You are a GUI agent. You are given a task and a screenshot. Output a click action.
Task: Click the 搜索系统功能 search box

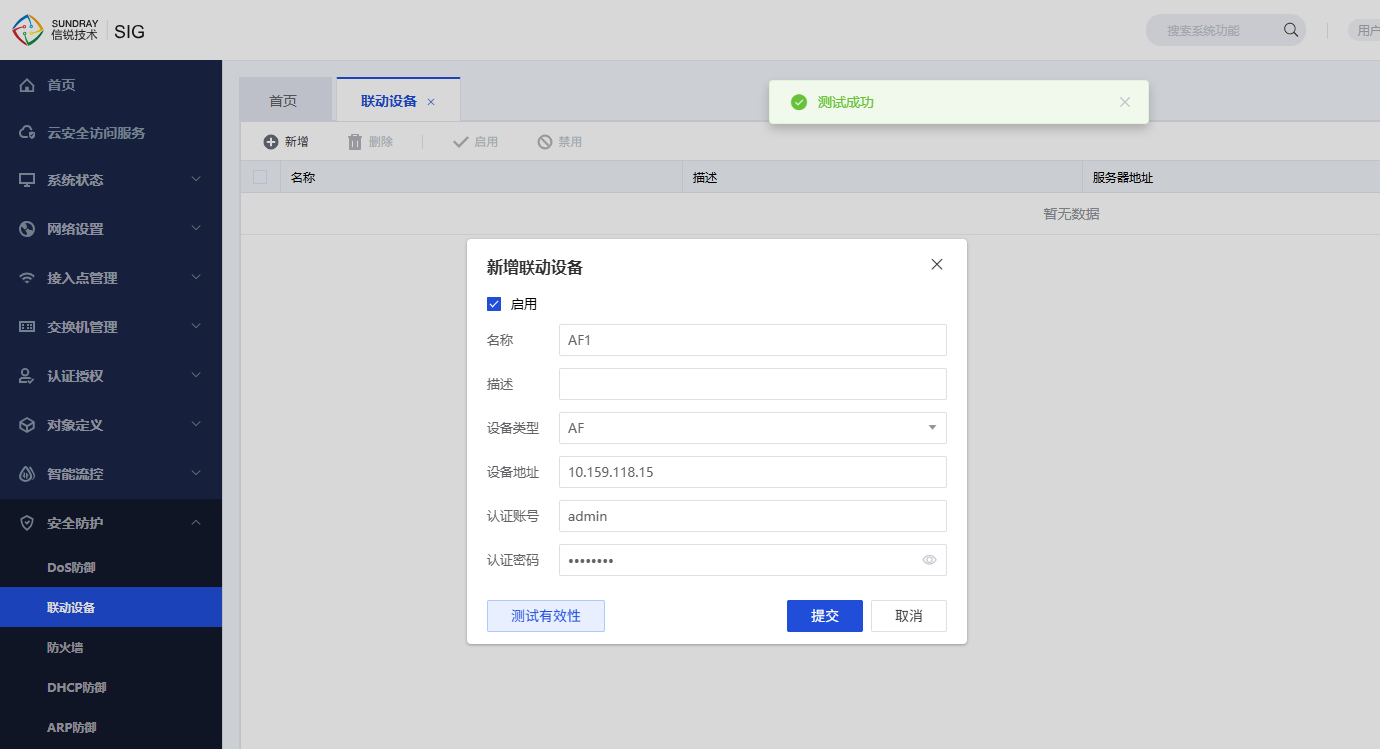point(1225,30)
